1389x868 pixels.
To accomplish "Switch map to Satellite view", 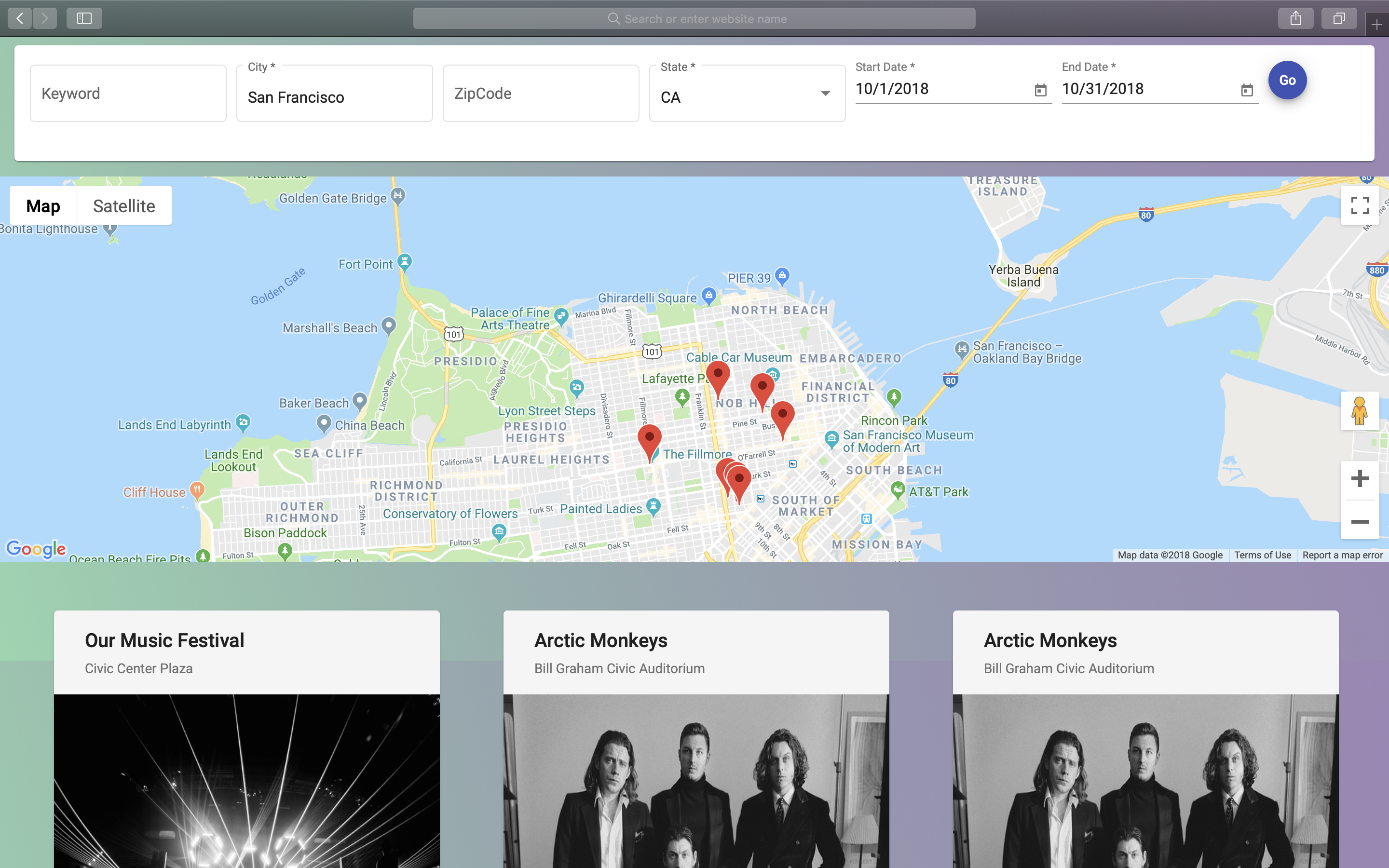I will coord(124,205).
